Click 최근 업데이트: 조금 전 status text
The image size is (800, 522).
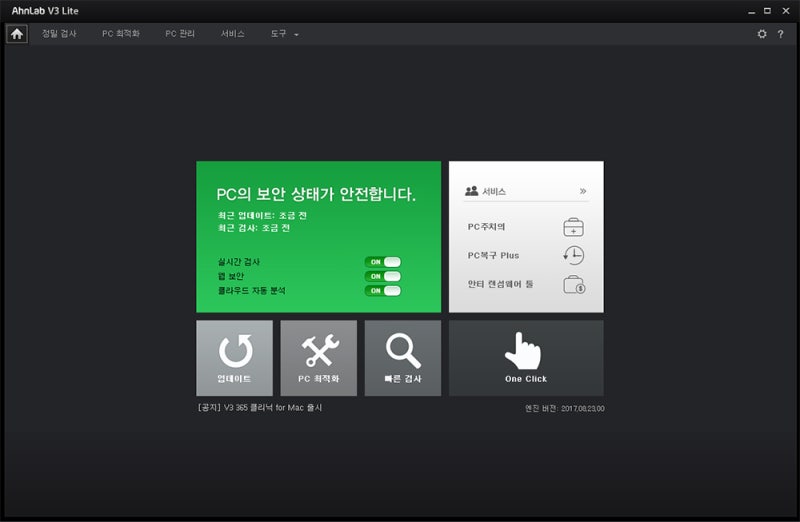(262, 215)
